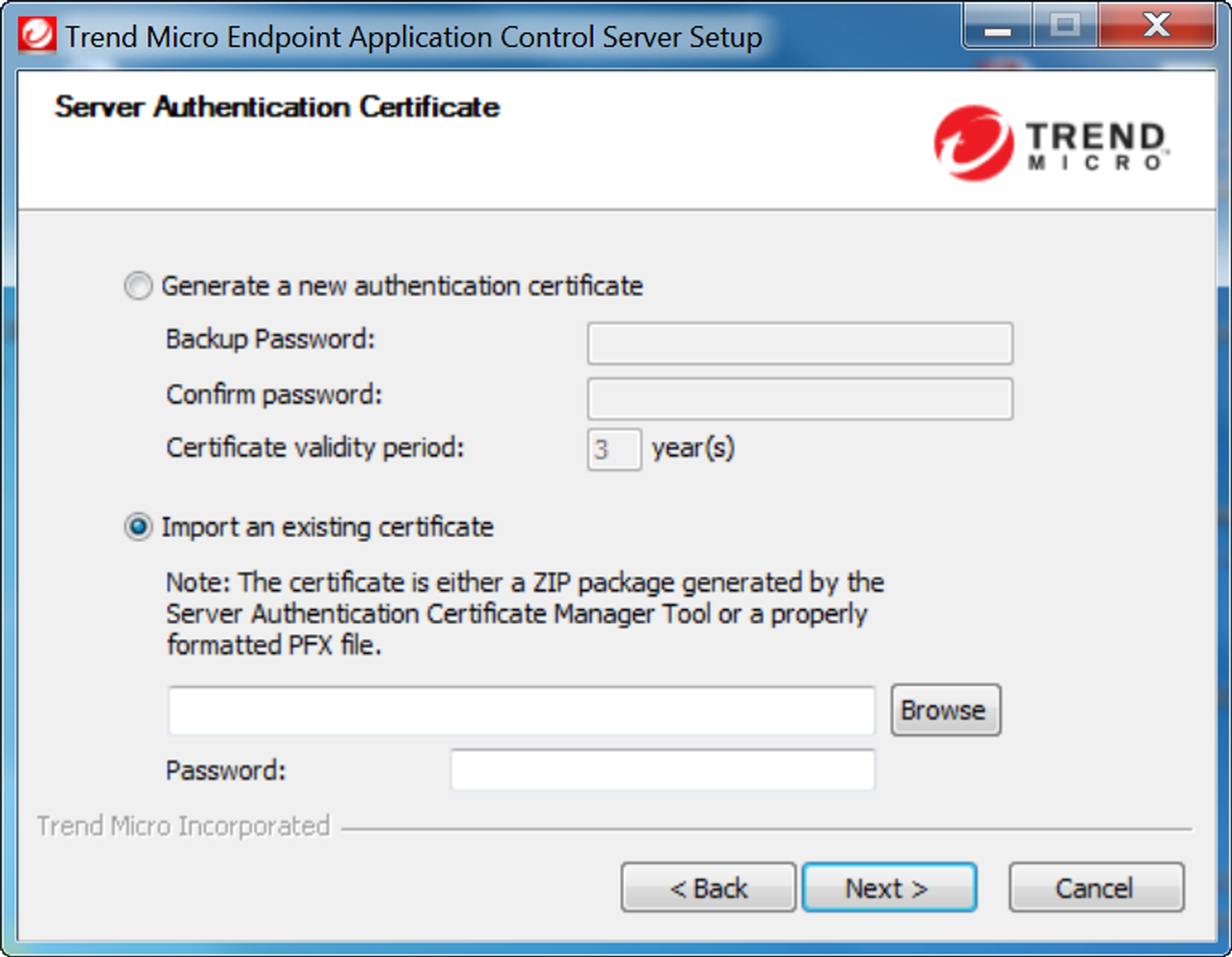The image size is (1232, 957).
Task: Click the Server Authentication Certificate heading
Action: pos(277,107)
